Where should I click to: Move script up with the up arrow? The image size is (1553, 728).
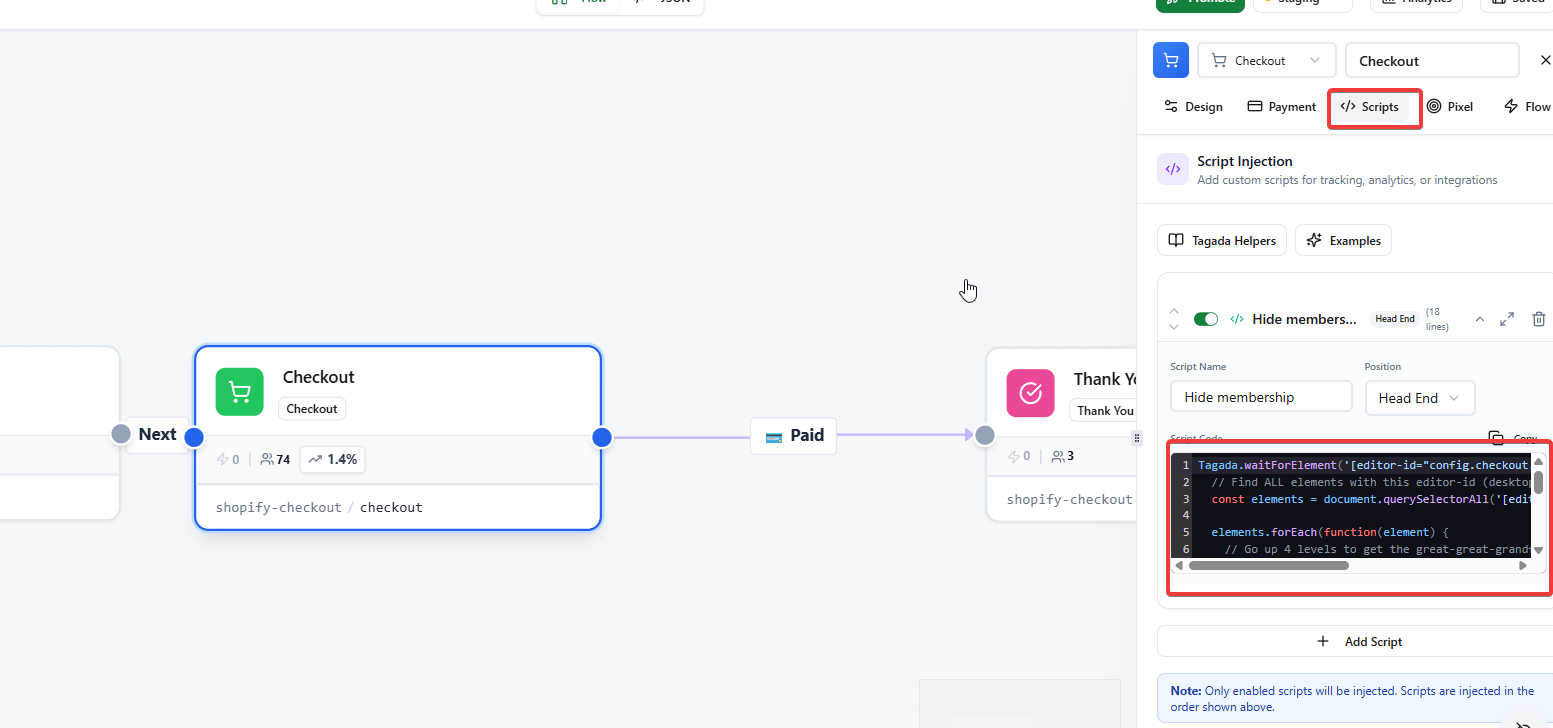point(1174,311)
